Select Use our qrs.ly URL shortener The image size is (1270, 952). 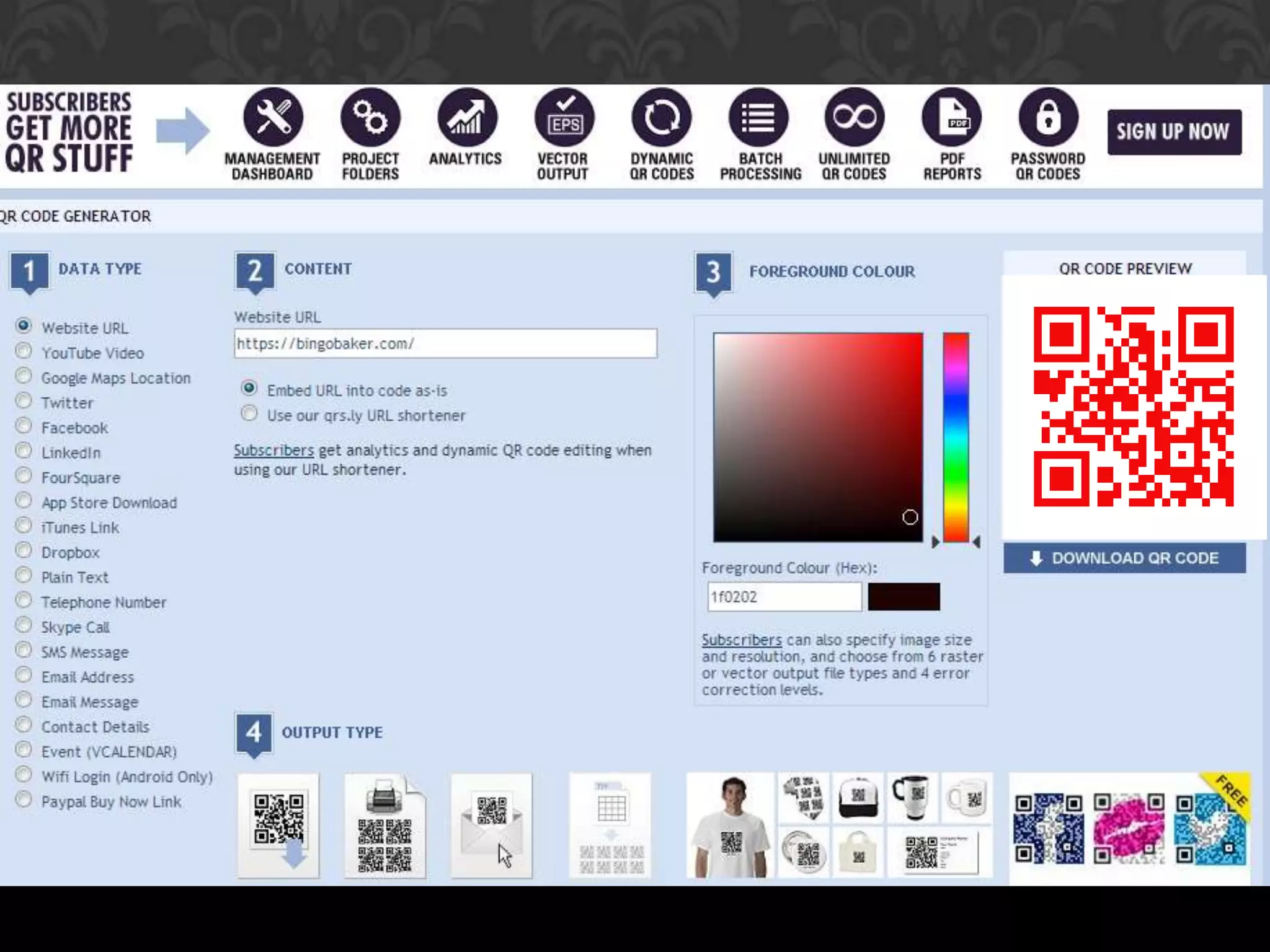coord(249,413)
